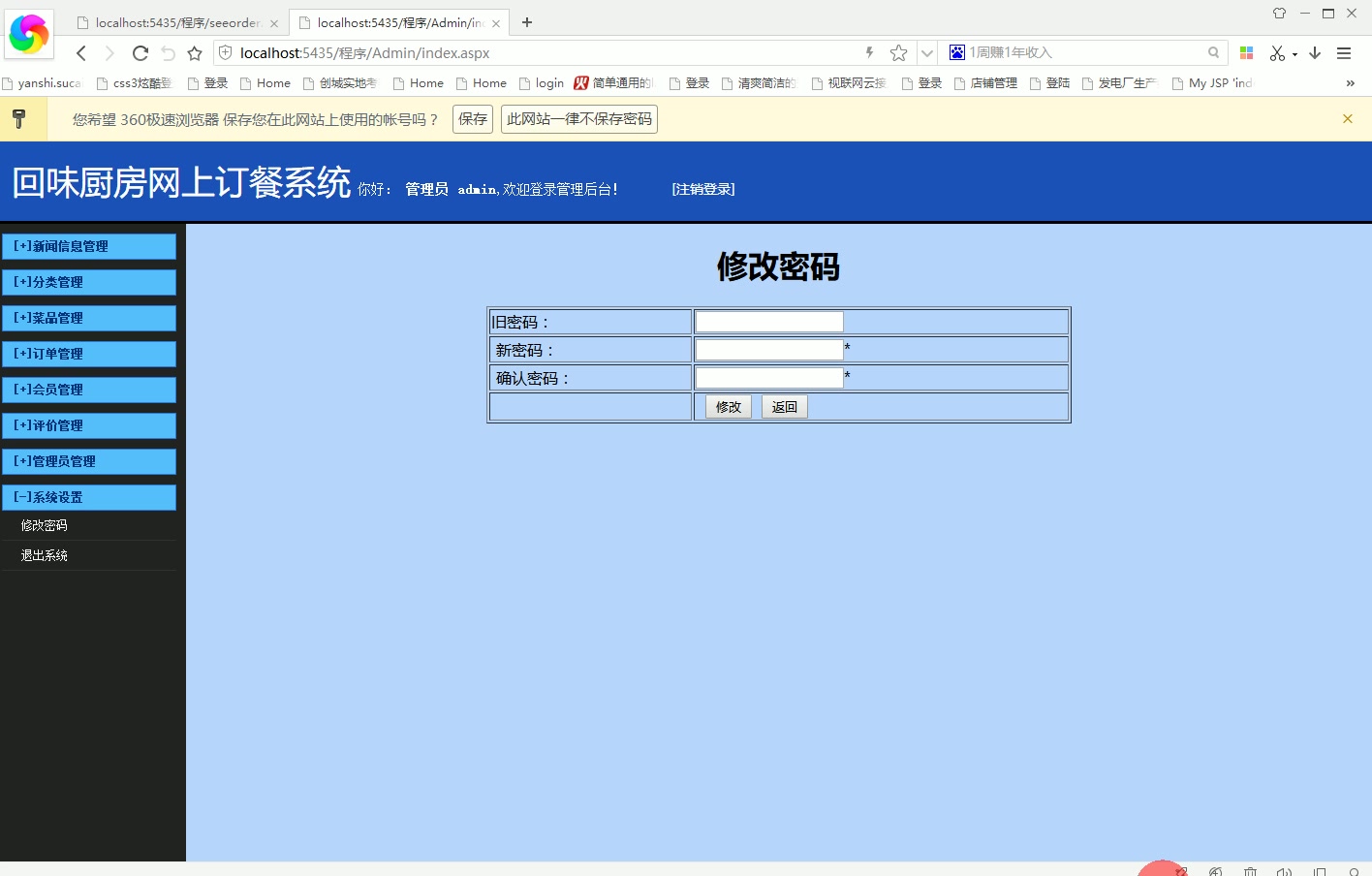Click 此网站一律不保存密码 button
1372x876 pixels.
tap(579, 119)
